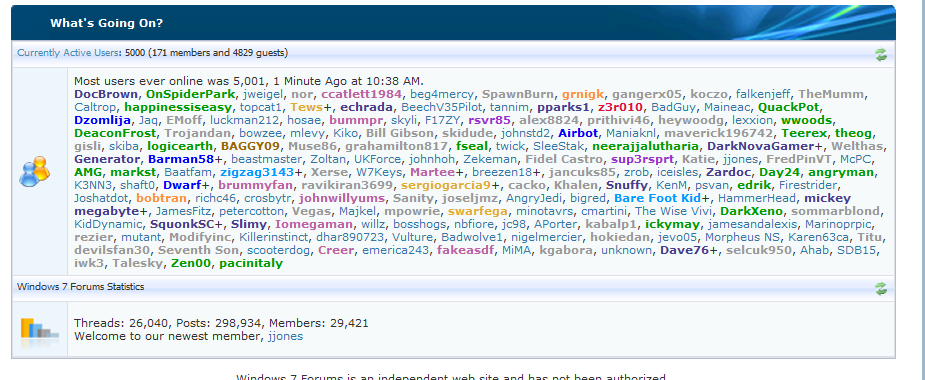The height and width of the screenshot is (380, 925).
Task: Open Airbot's profile
Action: 578,133
